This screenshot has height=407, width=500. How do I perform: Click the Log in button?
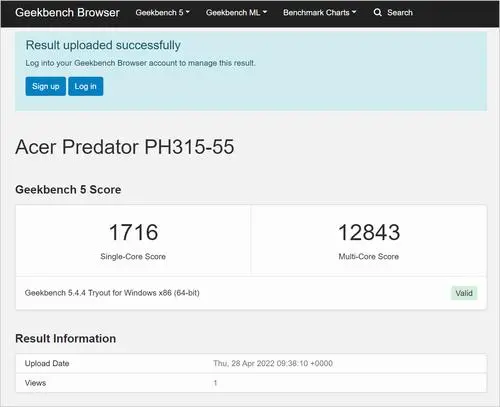tap(86, 86)
